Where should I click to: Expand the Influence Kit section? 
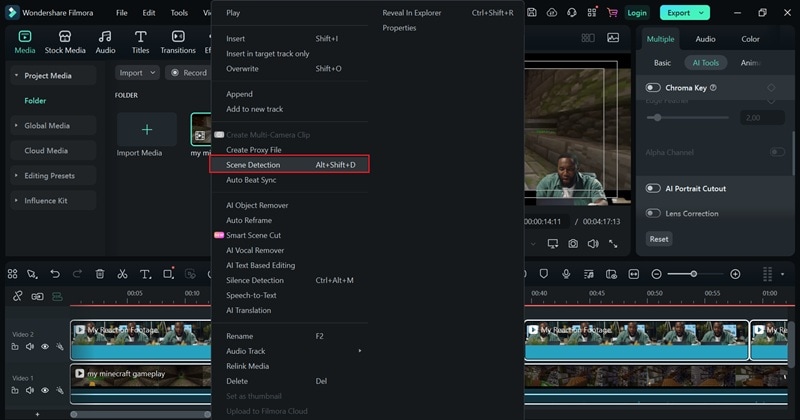point(16,201)
